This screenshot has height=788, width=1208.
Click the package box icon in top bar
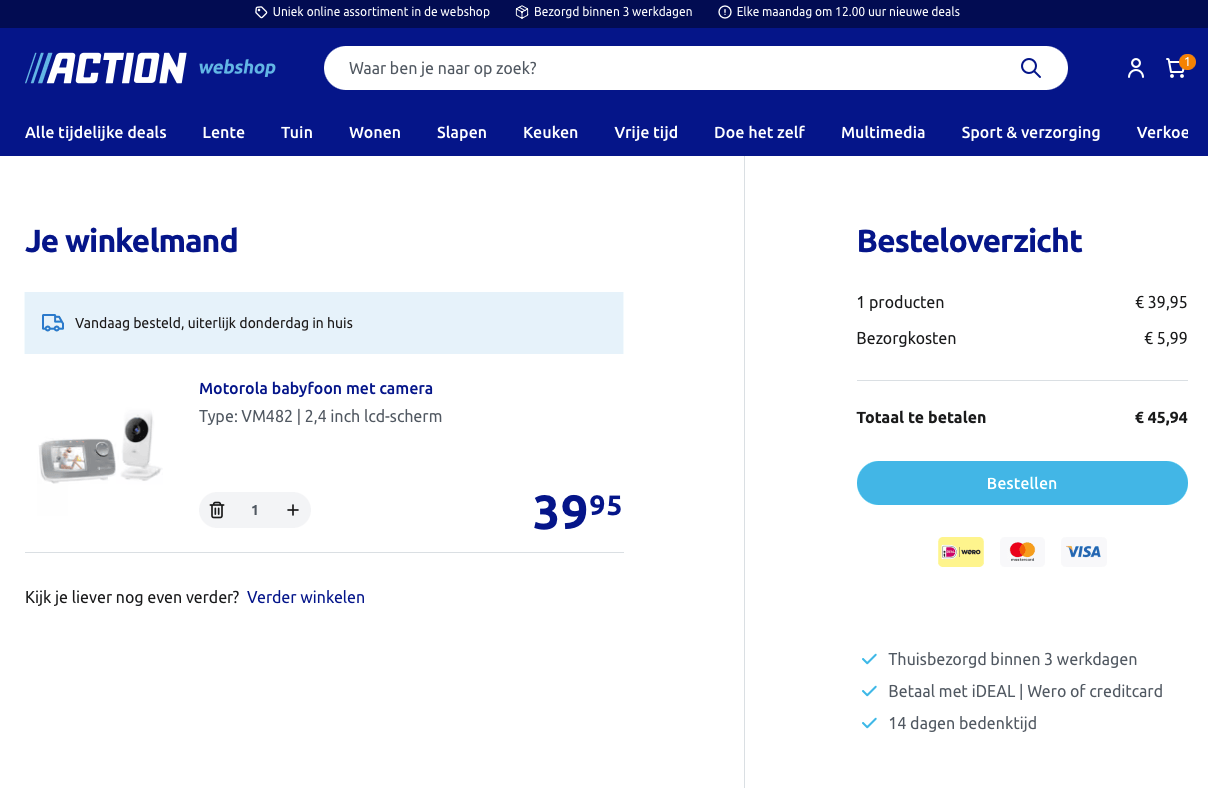tap(522, 12)
